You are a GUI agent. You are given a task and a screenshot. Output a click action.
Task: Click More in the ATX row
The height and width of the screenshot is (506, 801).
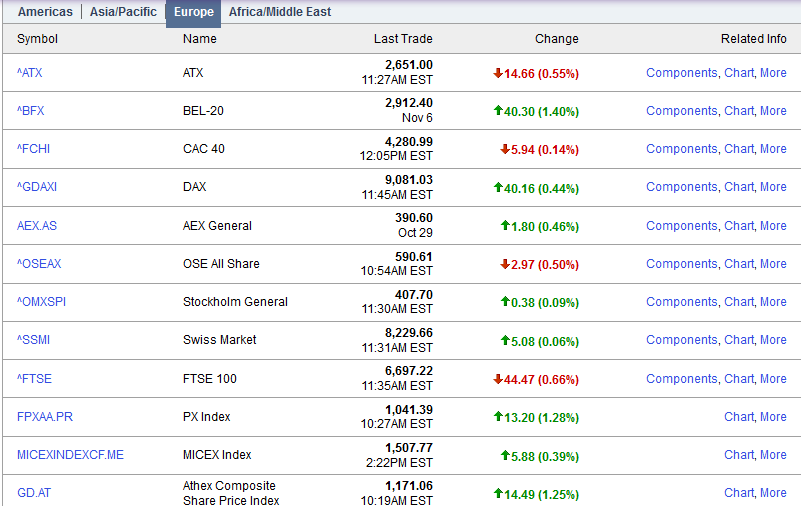click(x=773, y=73)
